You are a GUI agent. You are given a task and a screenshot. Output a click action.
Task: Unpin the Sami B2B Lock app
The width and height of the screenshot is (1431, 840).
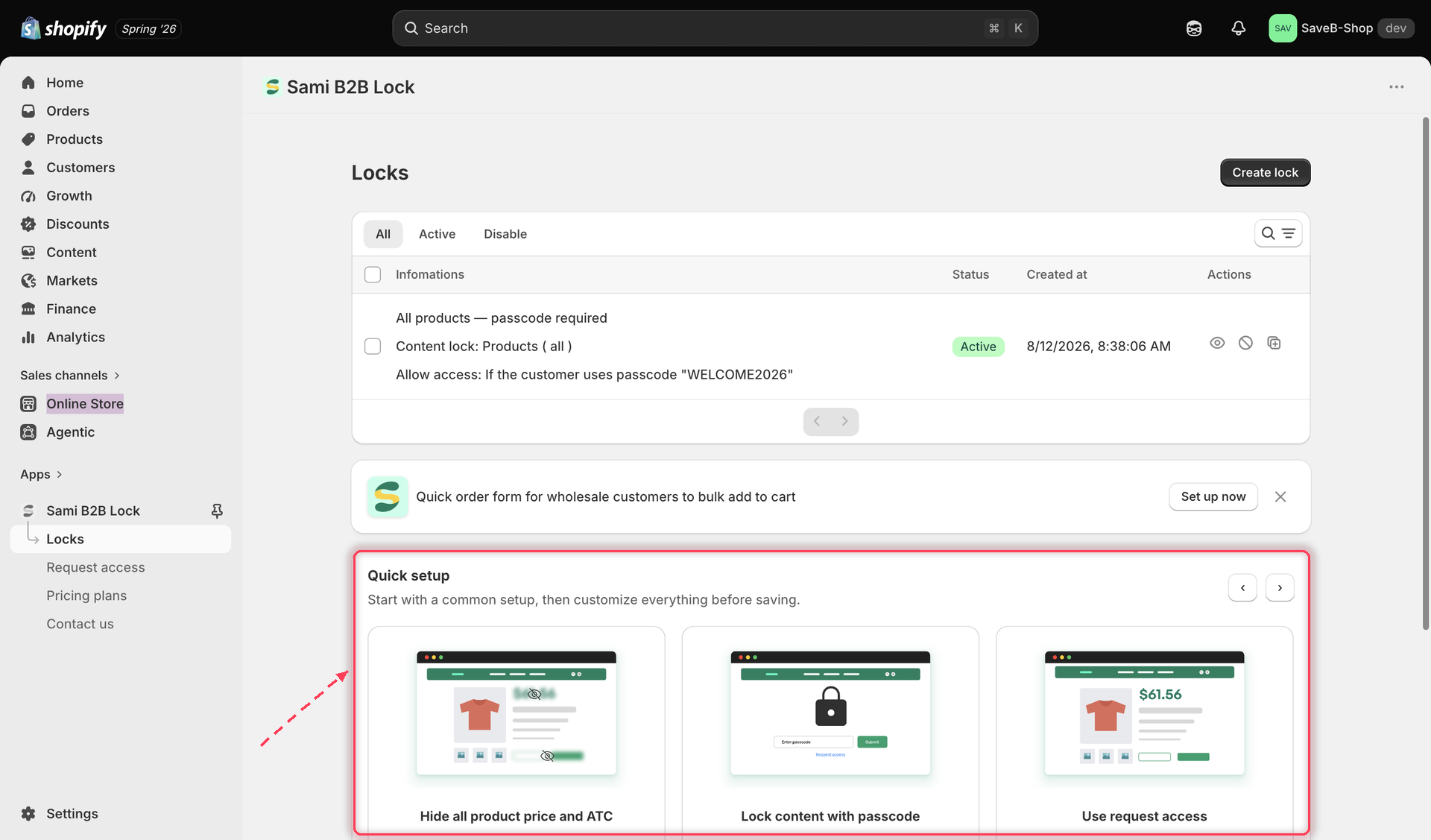coord(217,511)
